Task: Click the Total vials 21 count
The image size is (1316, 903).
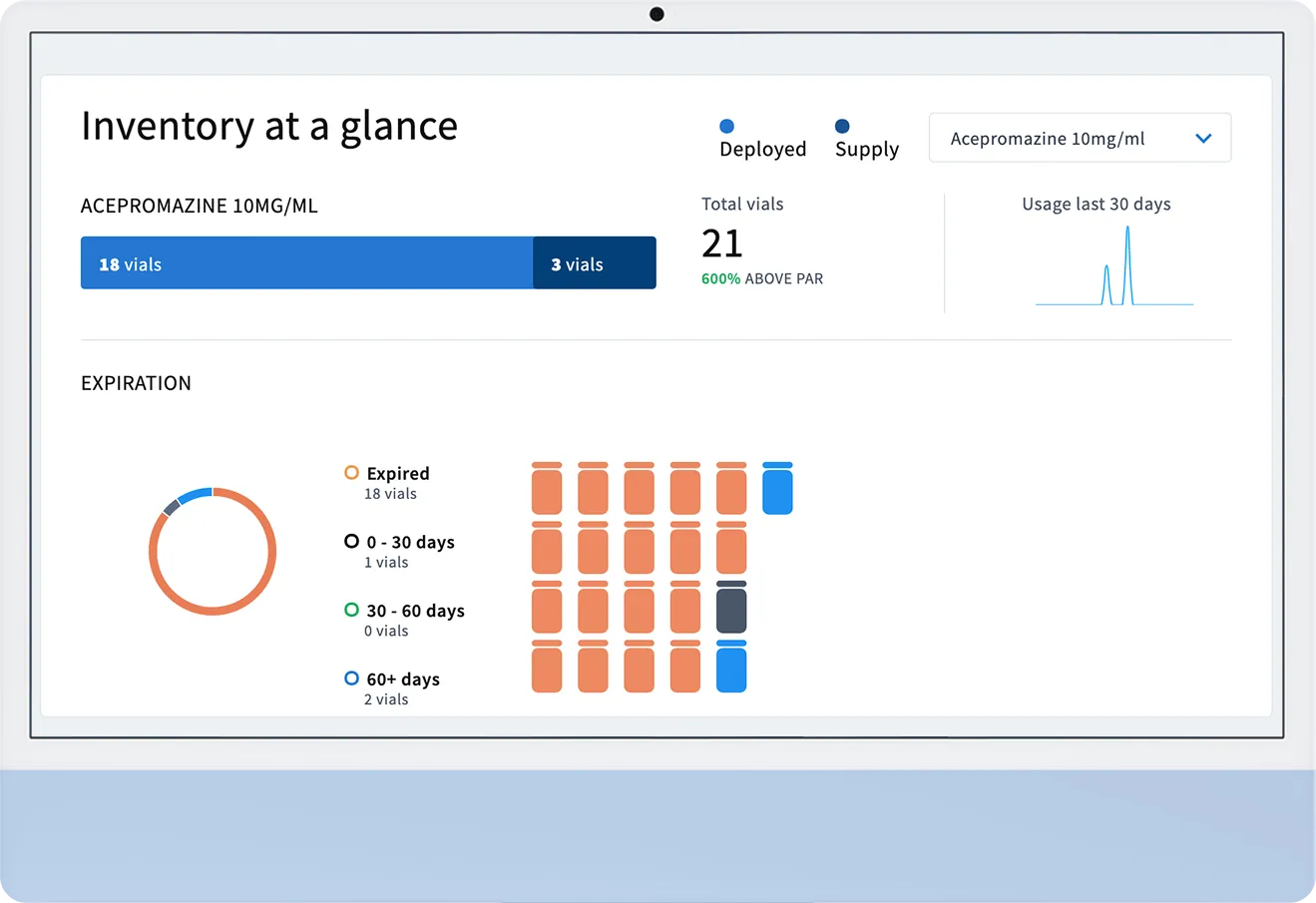Action: (722, 243)
